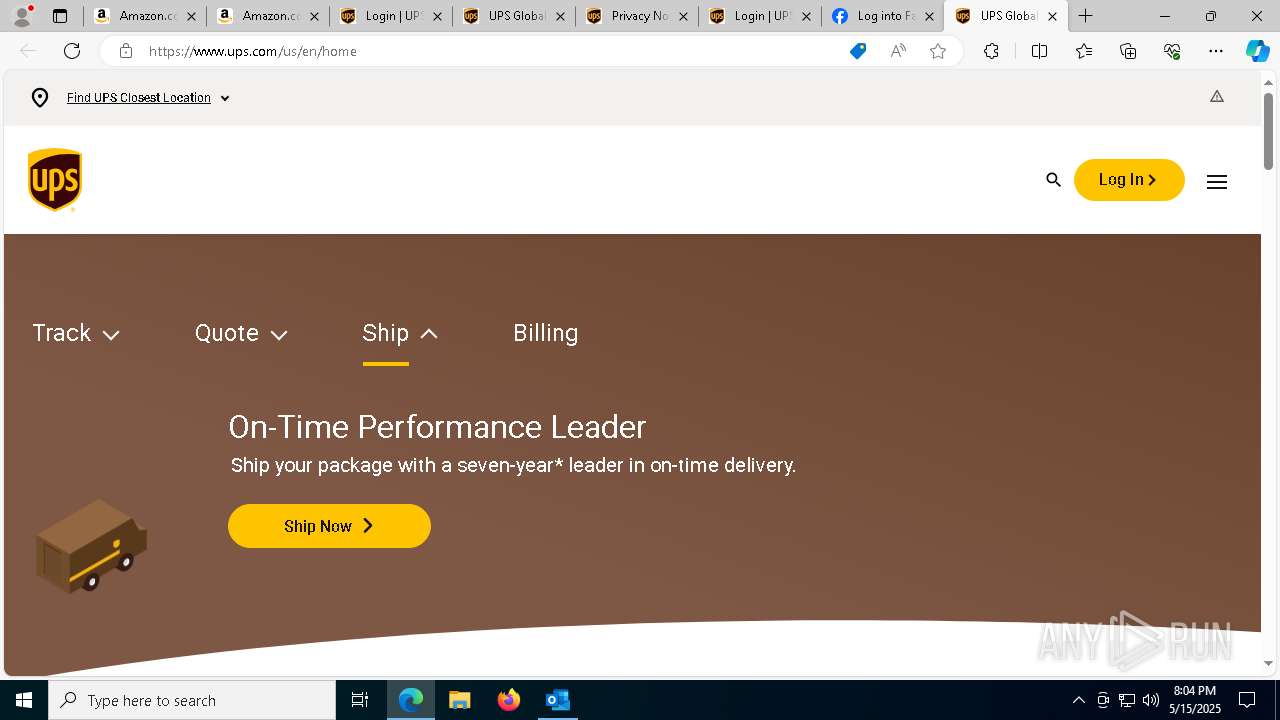Add page to favorites star icon
This screenshot has height=720, width=1280.
pos(938,51)
